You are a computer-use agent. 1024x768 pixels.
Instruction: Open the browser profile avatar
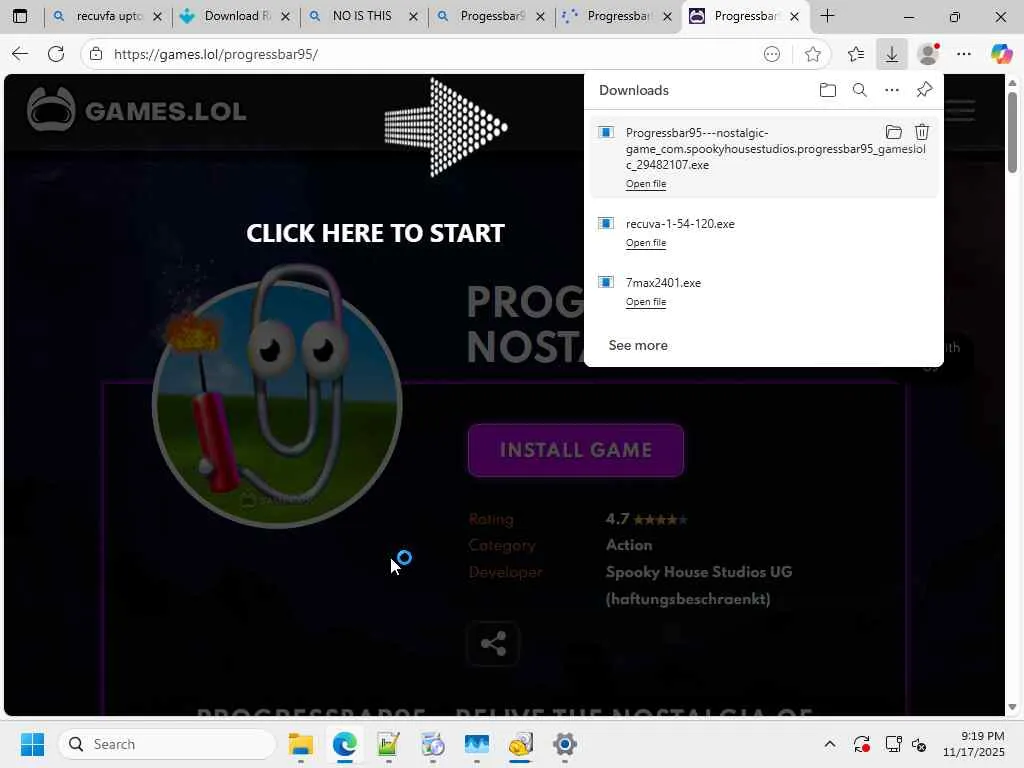click(928, 54)
